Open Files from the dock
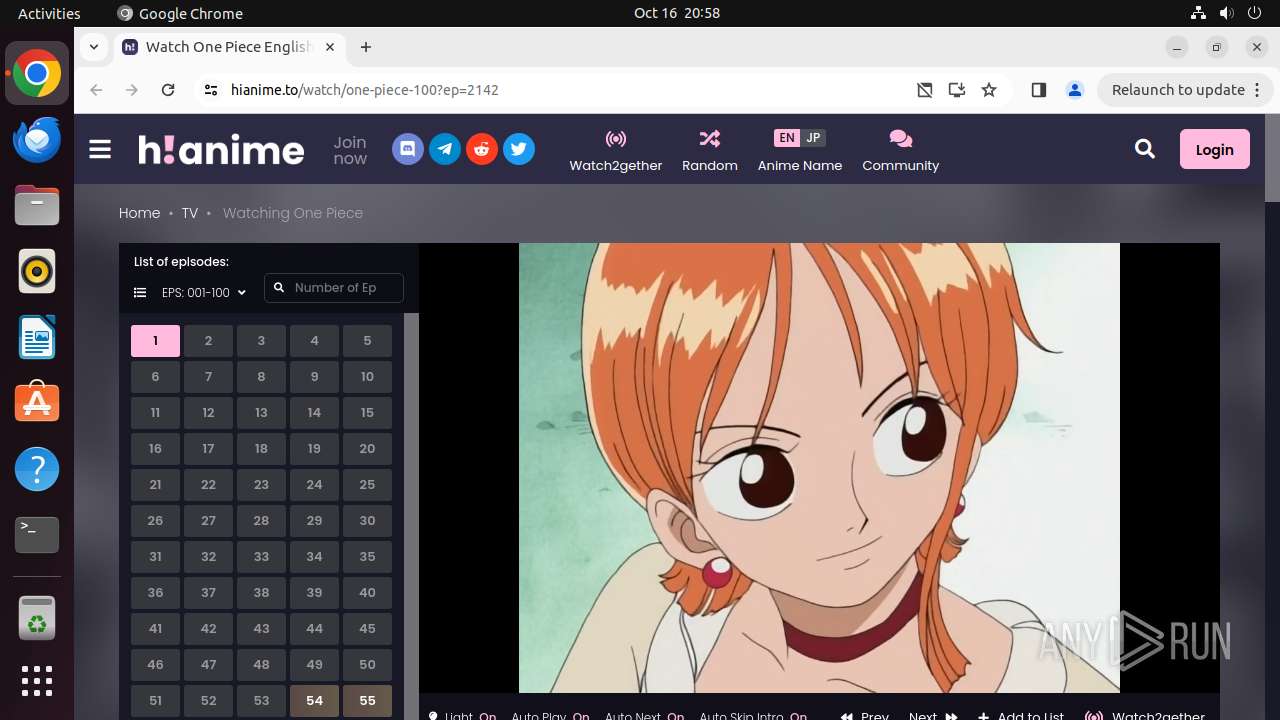This screenshot has height=720, width=1280. pyautogui.click(x=37, y=206)
